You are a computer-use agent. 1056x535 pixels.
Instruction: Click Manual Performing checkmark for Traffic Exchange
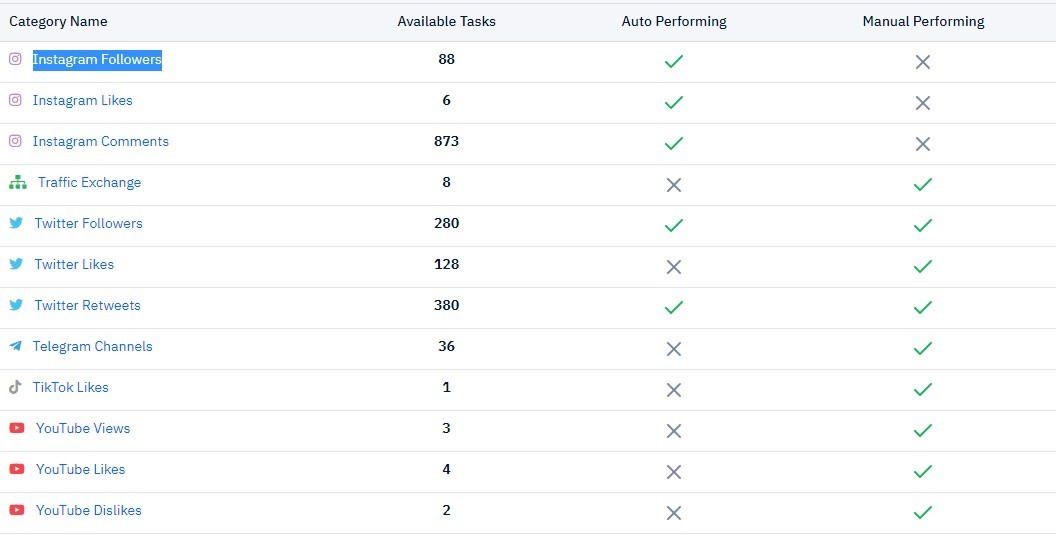point(923,184)
